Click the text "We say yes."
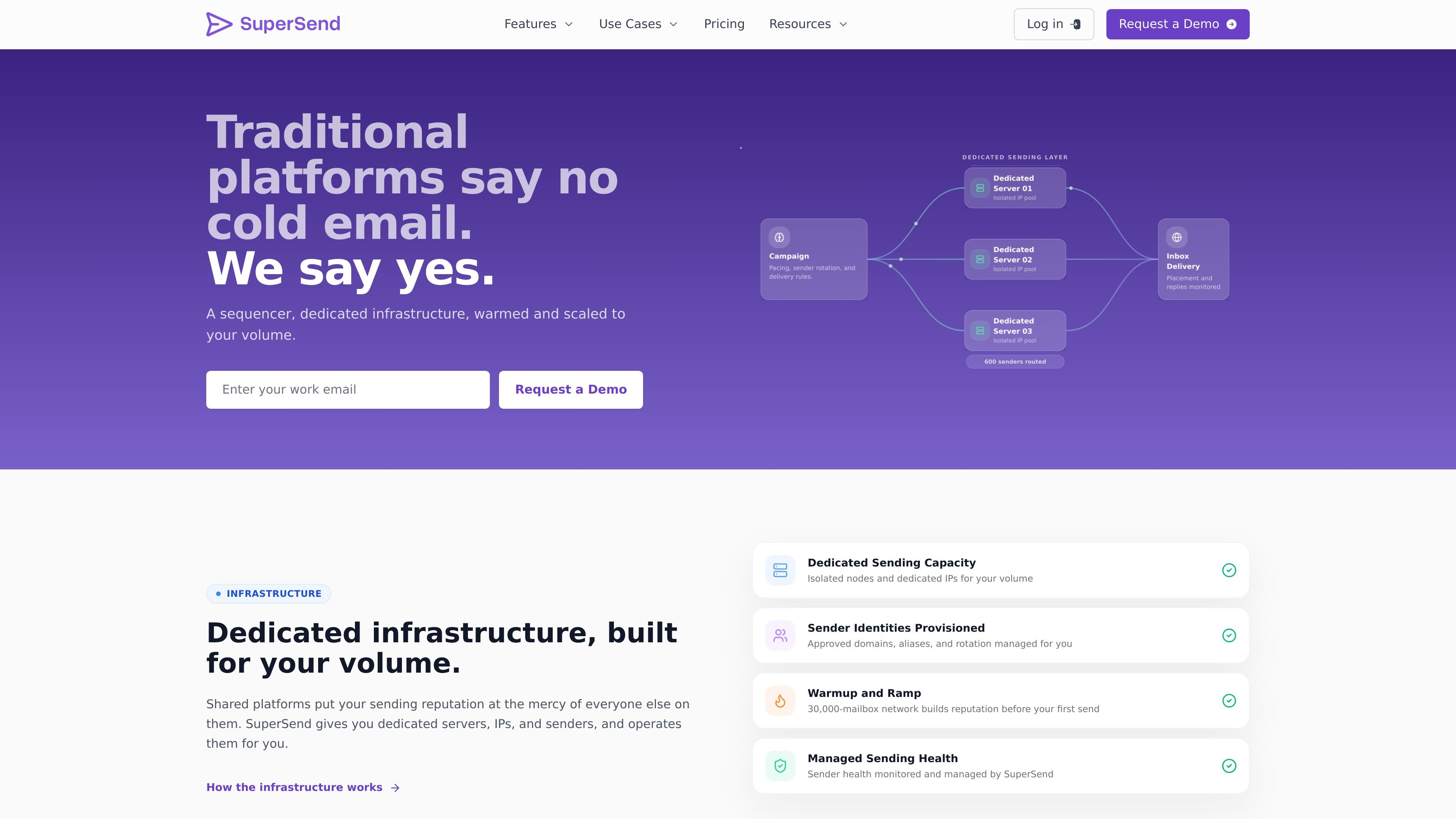This screenshot has width=1456, height=819. pyautogui.click(x=350, y=270)
